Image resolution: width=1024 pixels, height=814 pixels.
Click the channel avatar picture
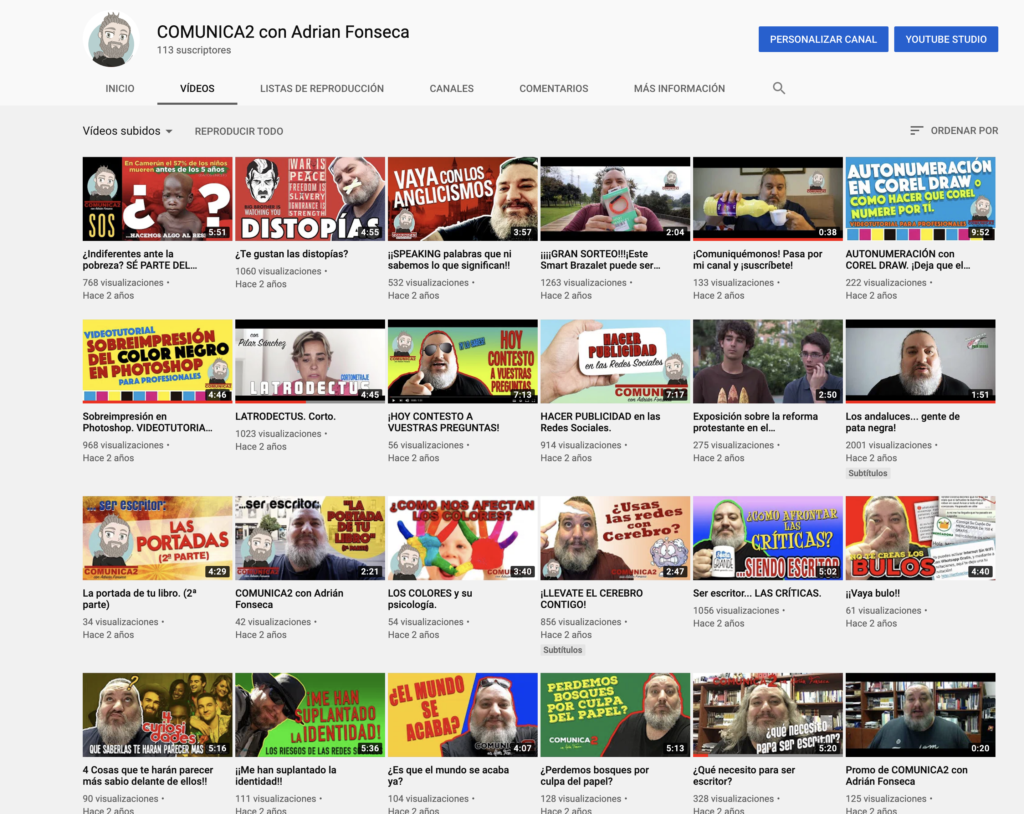tap(111, 40)
